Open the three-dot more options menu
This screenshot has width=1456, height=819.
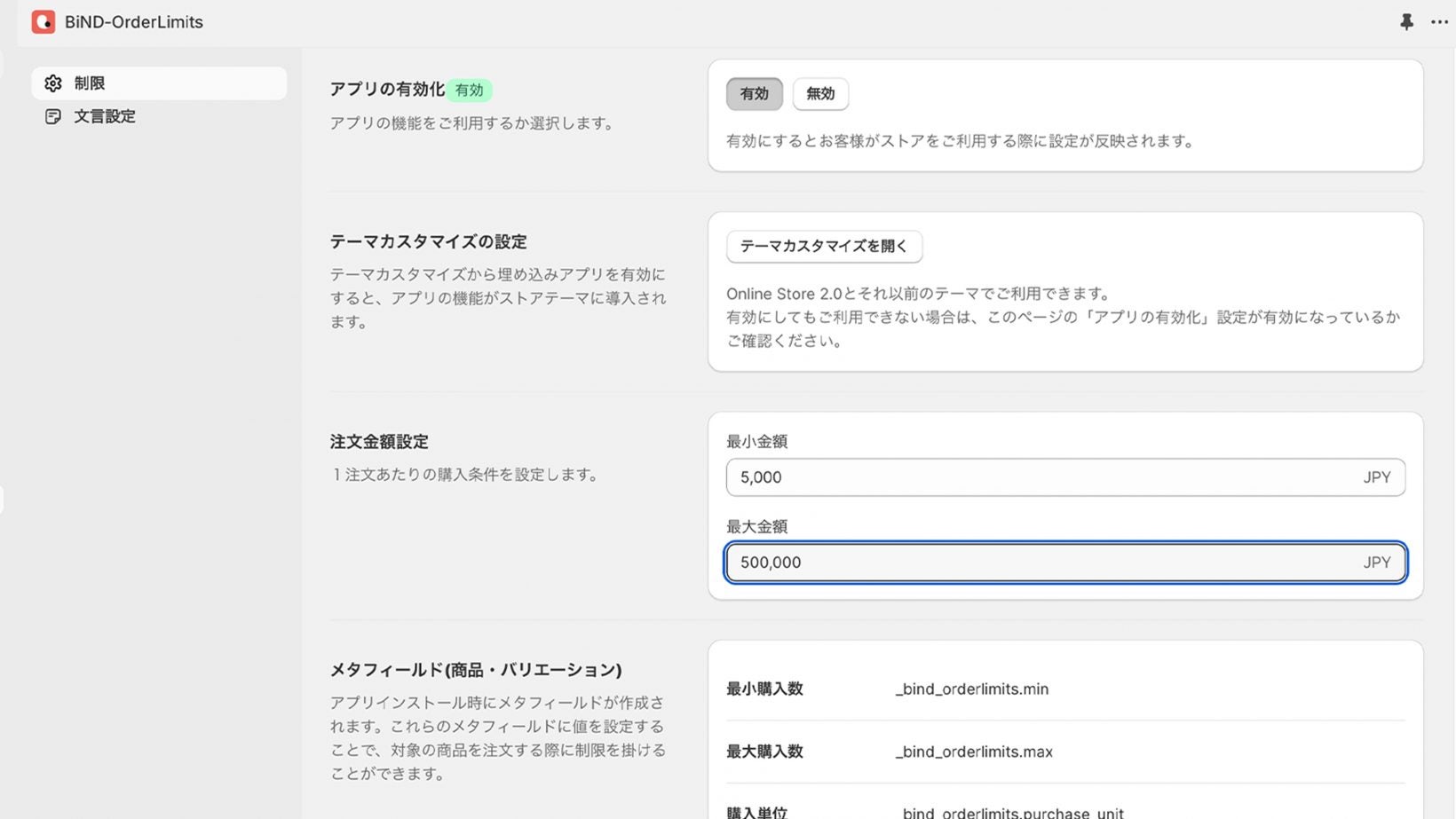tap(1439, 22)
